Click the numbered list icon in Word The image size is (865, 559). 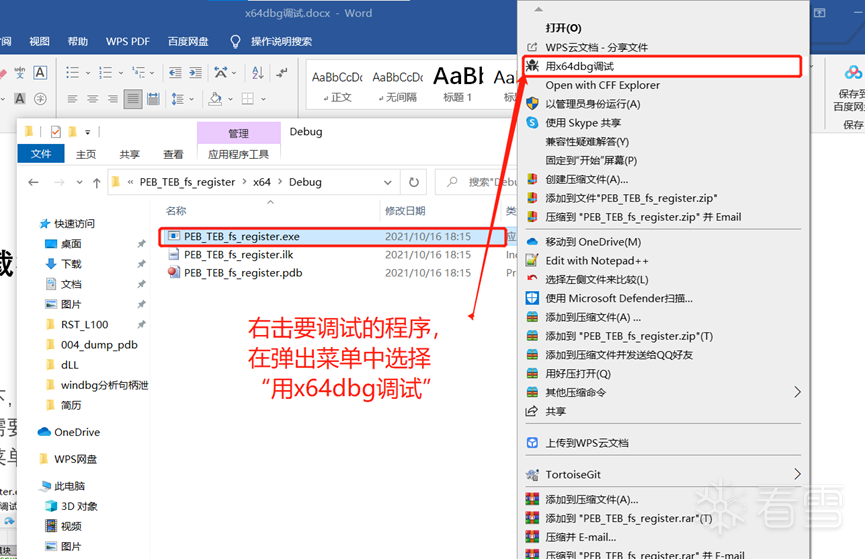point(105,72)
